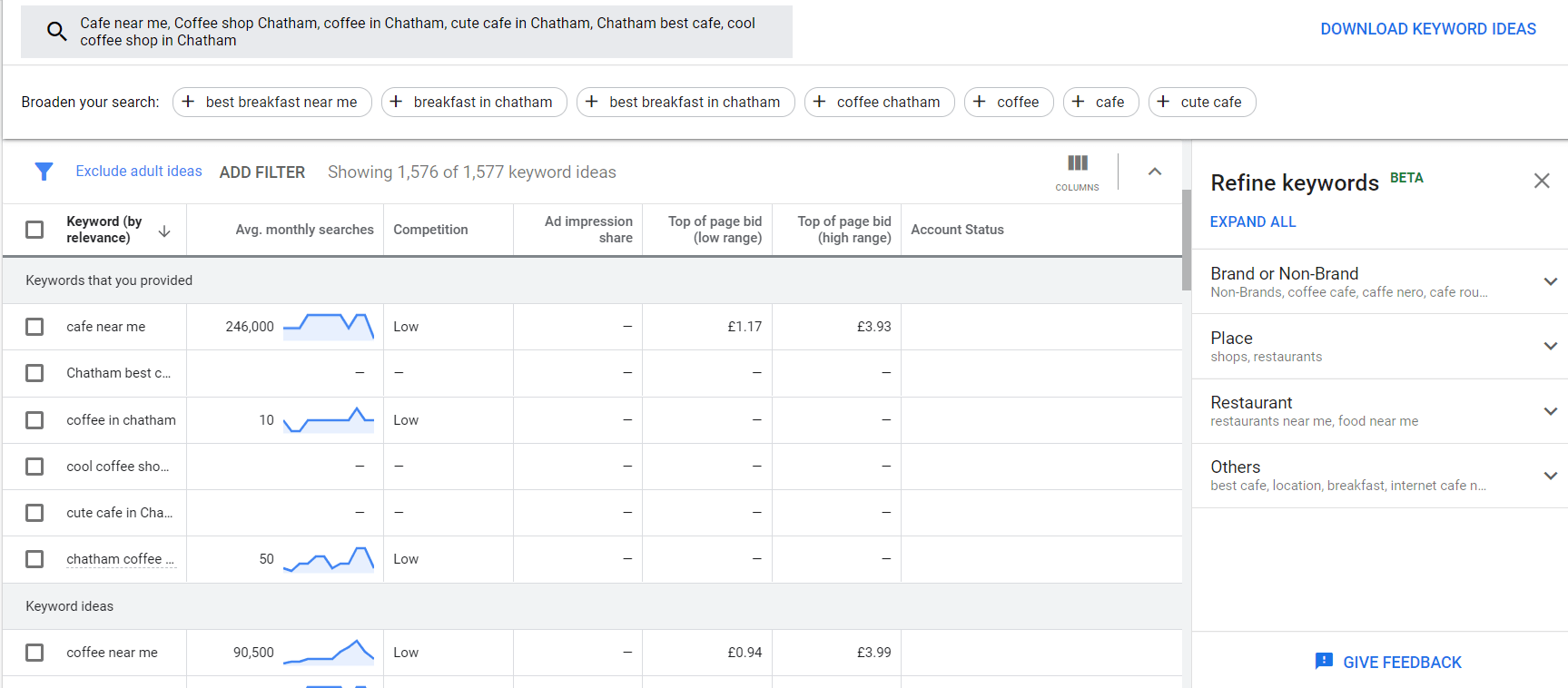Click the Give Feedback icon
Screen dimensions: 1568x688
click(x=1324, y=662)
